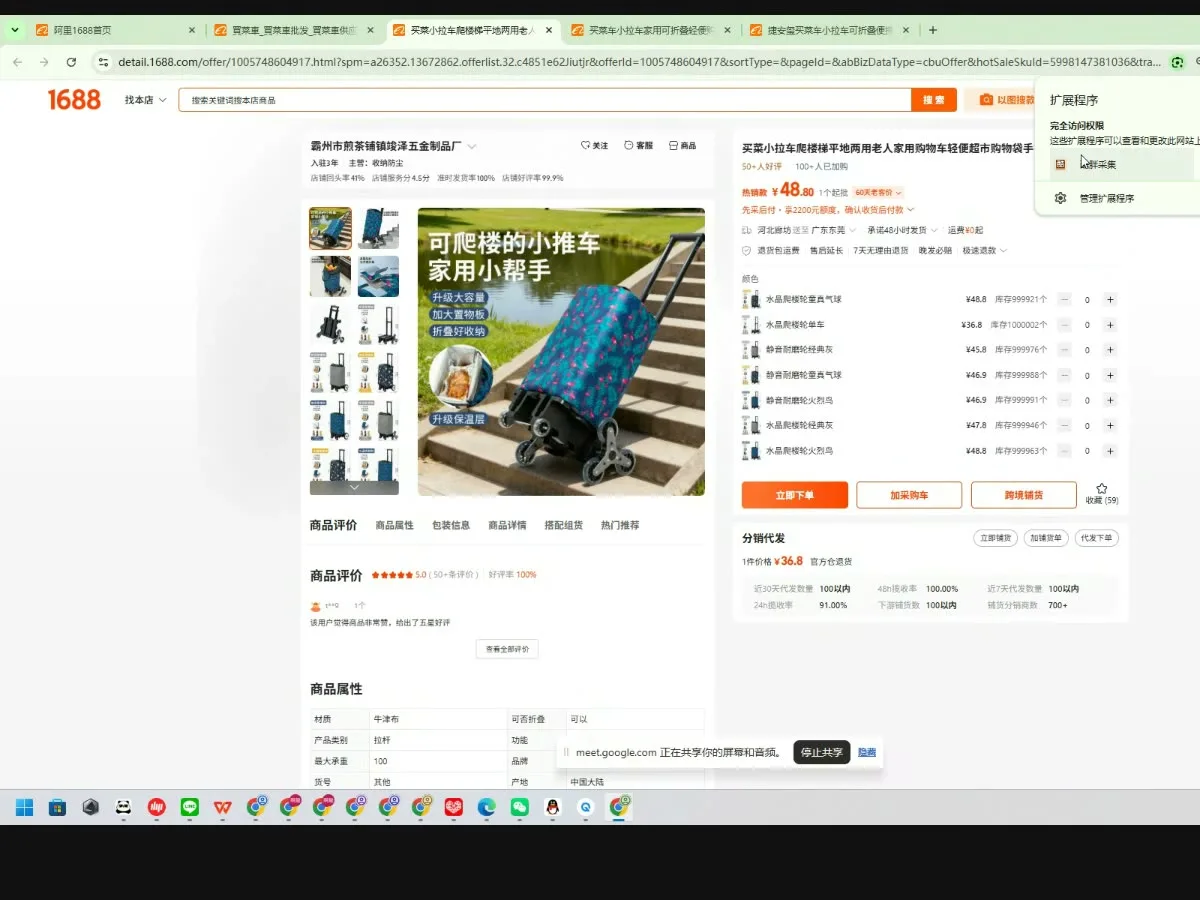This screenshot has width=1200, height=900.
Task: Reload the page
Action: 71,62
